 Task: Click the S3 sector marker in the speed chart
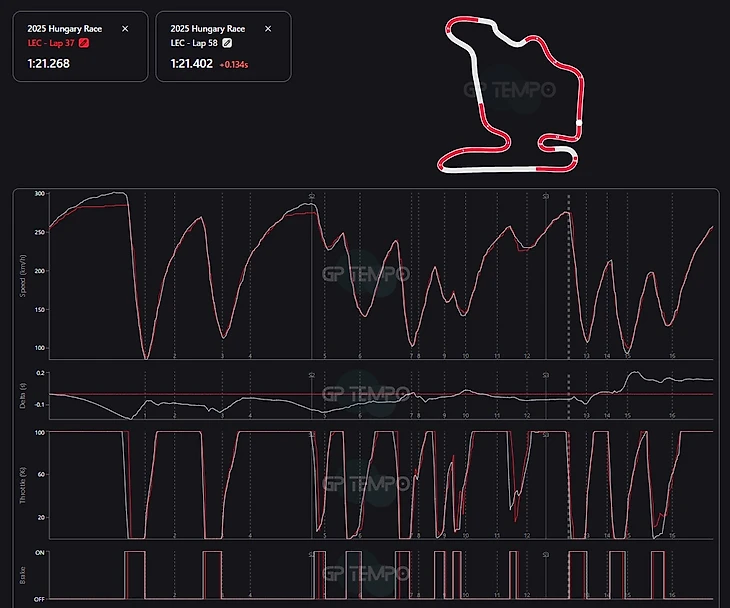pyautogui.click(x=546, y=196)
